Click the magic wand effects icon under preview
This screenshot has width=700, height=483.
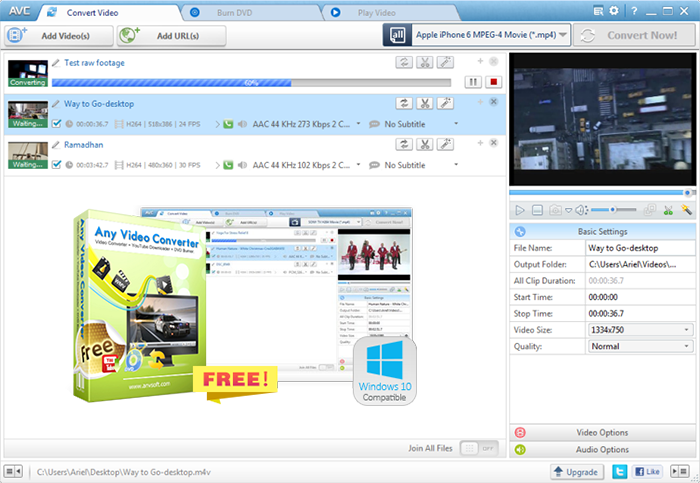click(x=686, y=210)
